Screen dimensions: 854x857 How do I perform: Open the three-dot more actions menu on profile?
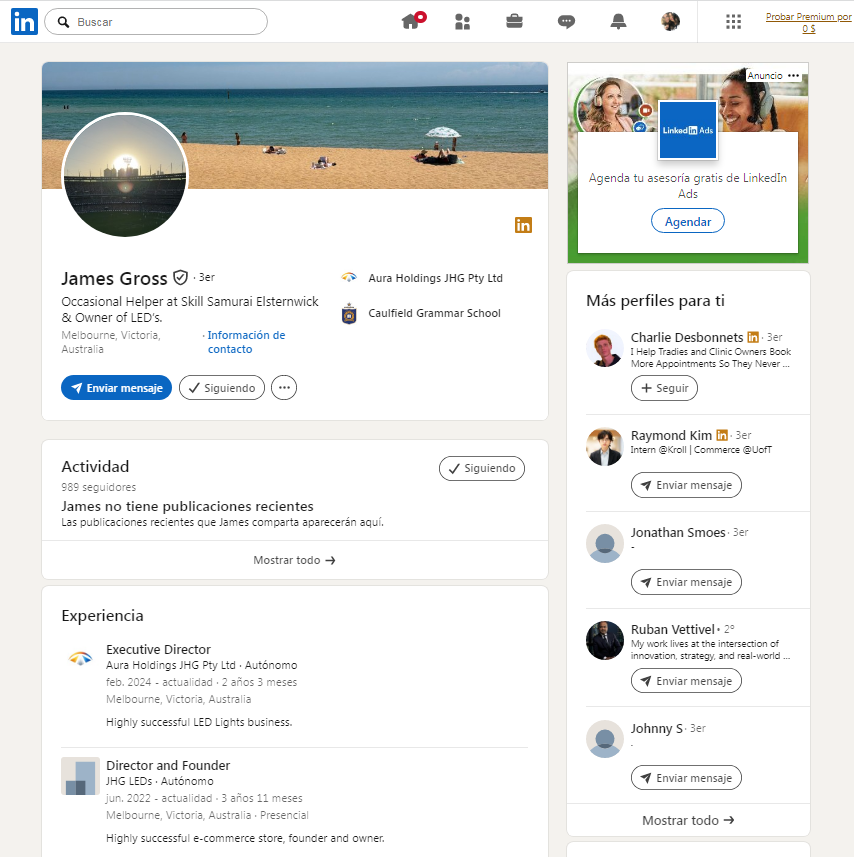click(284, 388)
